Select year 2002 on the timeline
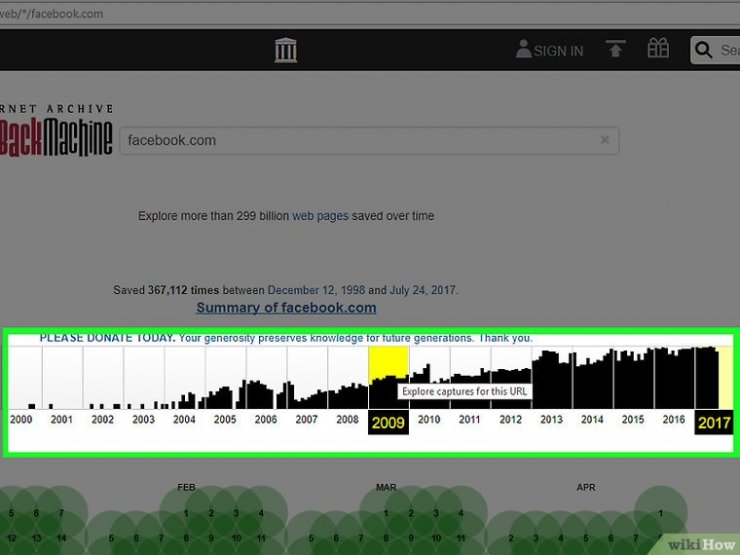The height and width of the screenshot is (555, 740). pyautogui.click(x=102, y=420)
